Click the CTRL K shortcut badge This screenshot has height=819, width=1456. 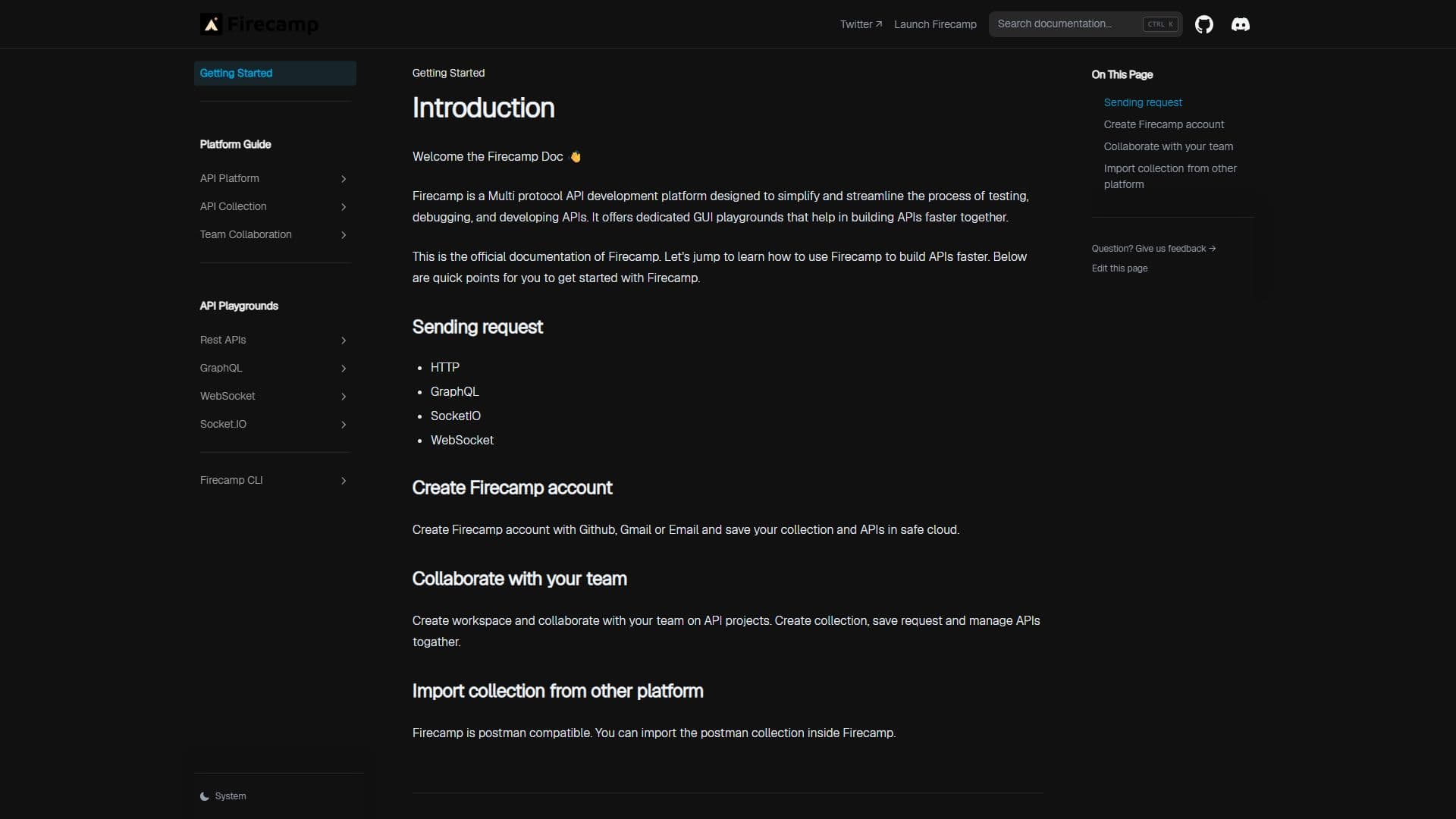coord(1160,24)
